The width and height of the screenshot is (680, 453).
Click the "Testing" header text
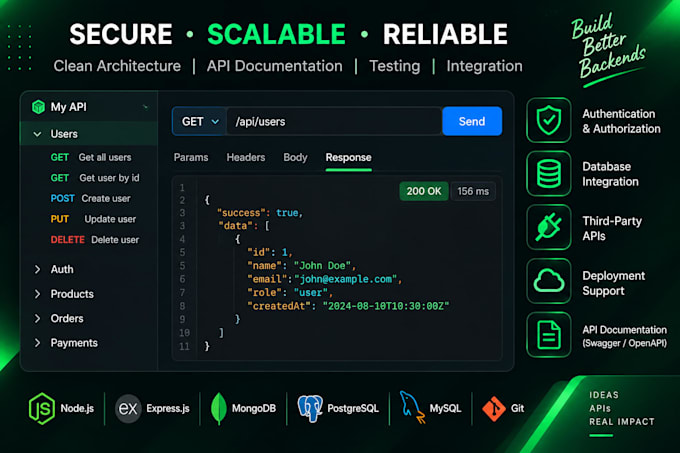tap(395, 66)
